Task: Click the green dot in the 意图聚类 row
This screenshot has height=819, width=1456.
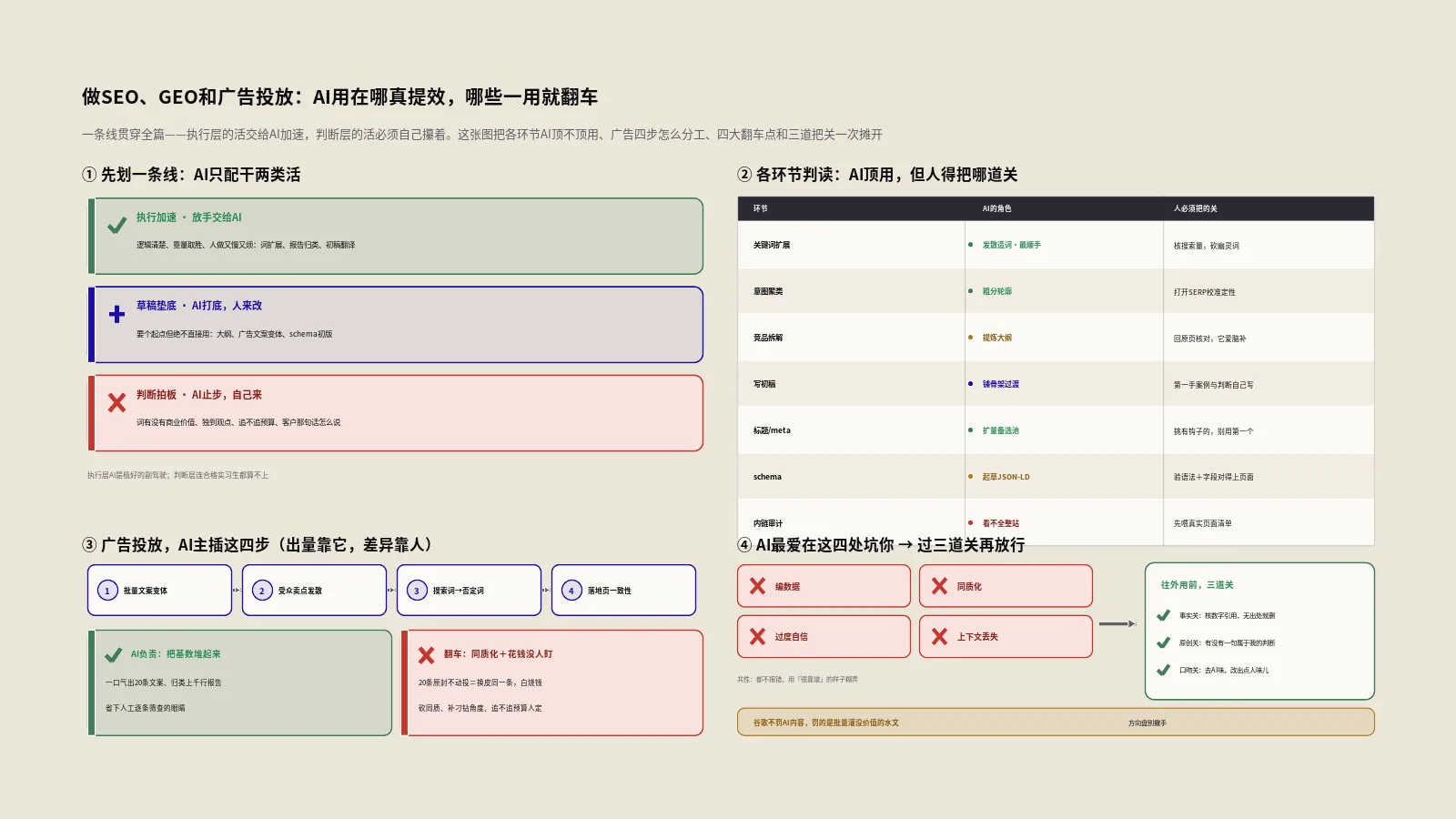Action: [971, 291]
